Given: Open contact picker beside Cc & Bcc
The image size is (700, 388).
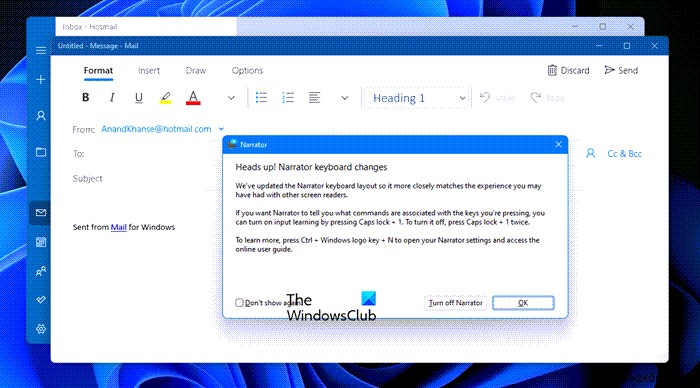Looking at the screenshot, I should pyautogui.click(x=591, y=154).
